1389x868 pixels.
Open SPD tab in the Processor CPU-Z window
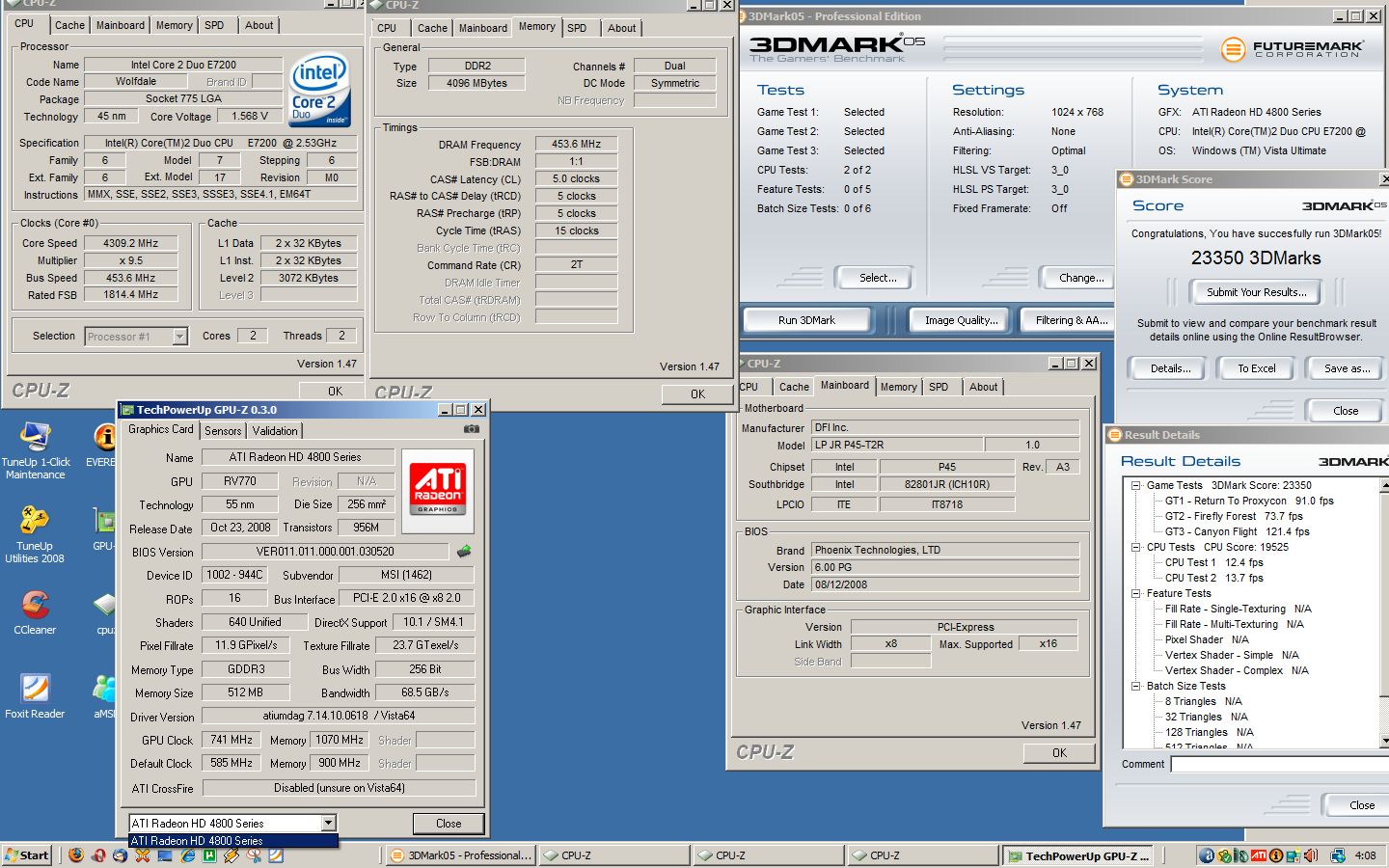(214, 25)
